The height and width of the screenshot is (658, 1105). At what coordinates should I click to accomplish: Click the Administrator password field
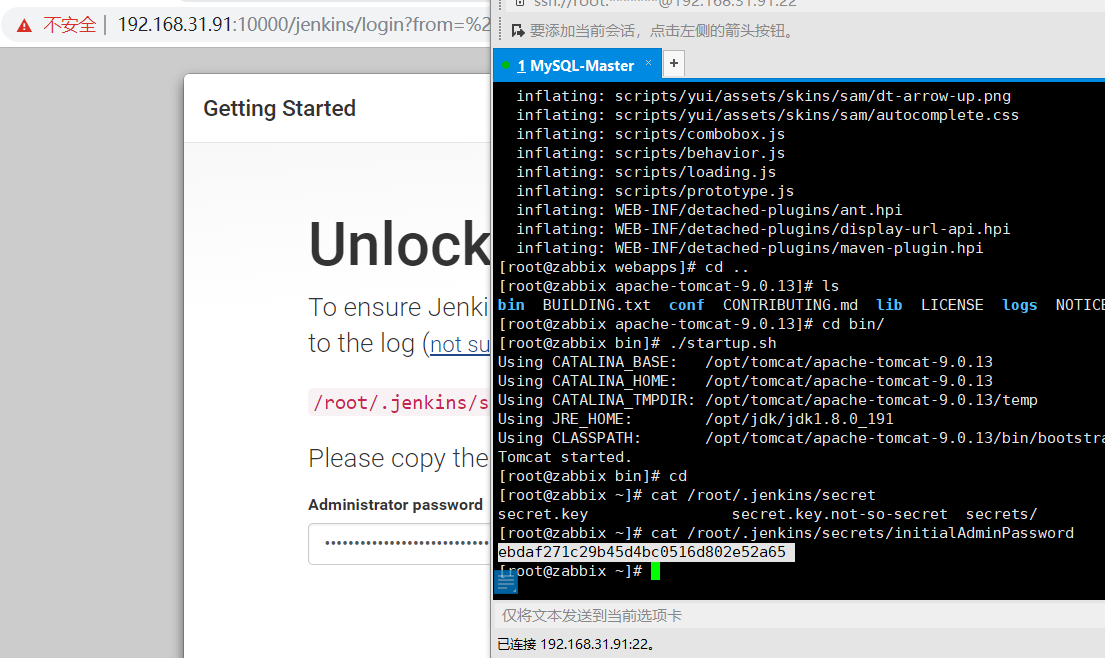coord(399,543)
